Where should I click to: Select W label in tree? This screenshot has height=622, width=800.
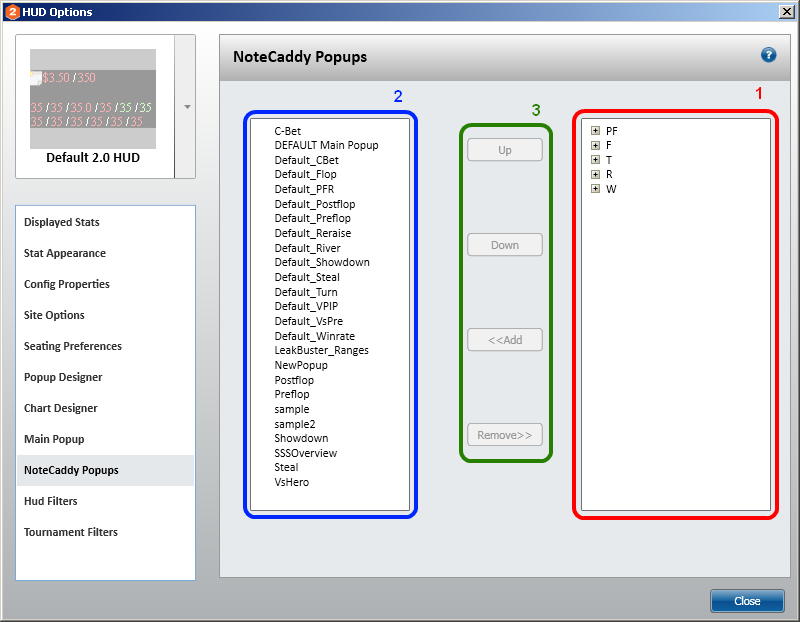click(611, 189)
